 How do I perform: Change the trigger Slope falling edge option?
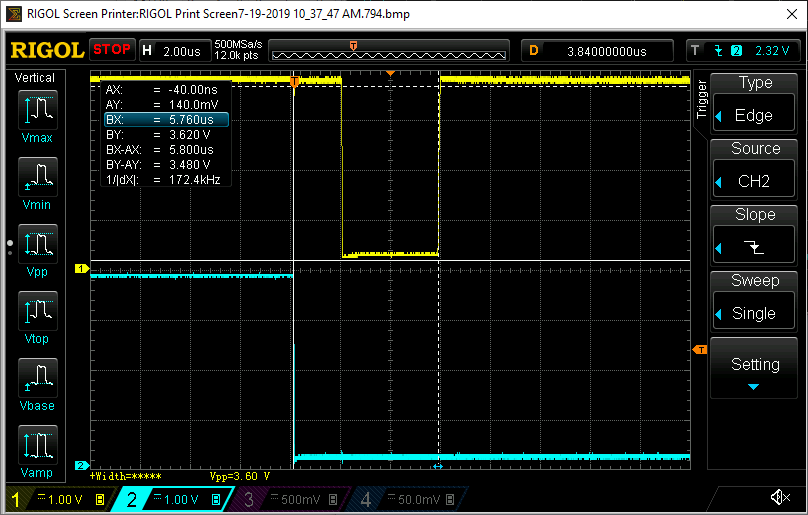click(754, 236)
